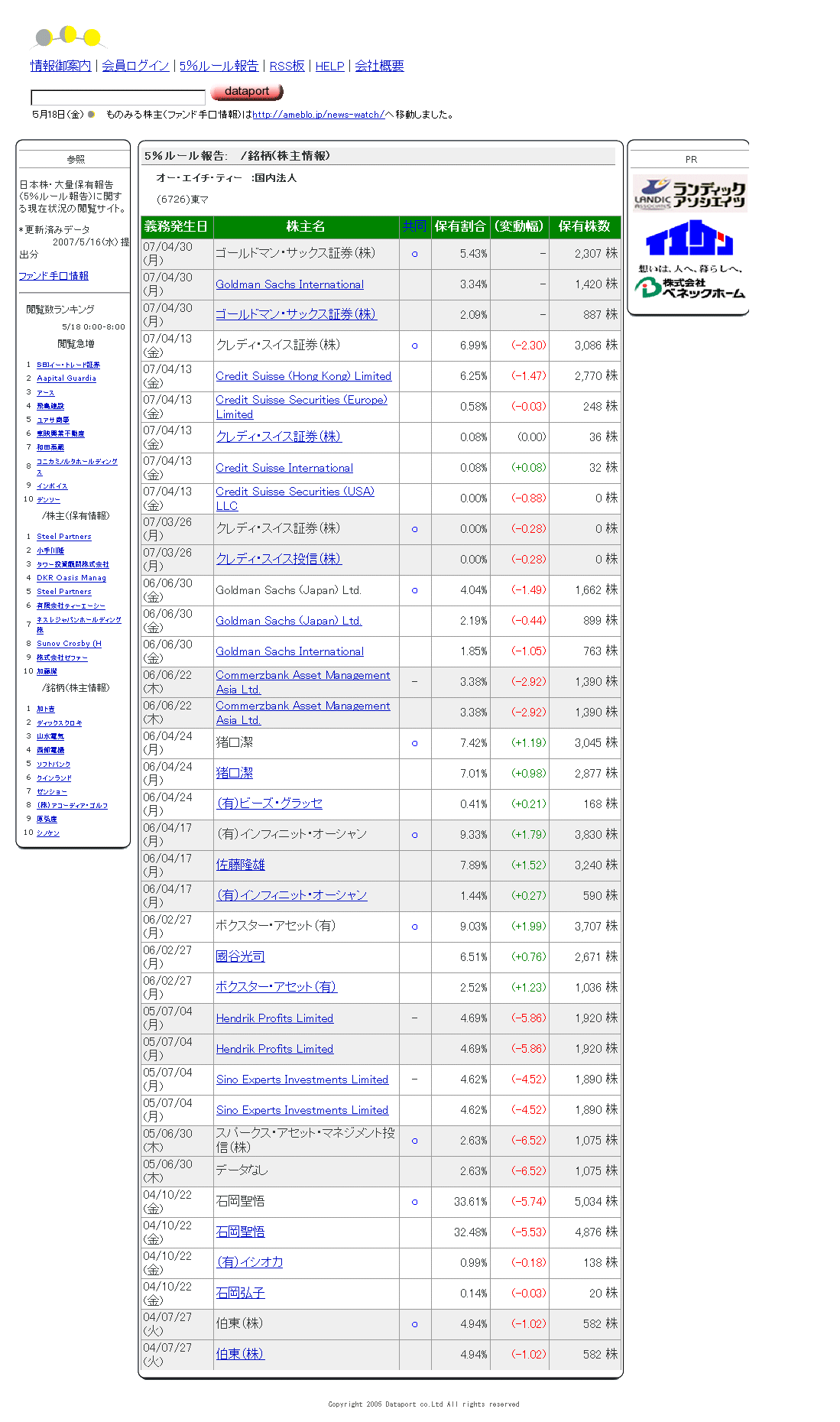Click the 共同 column header
The image size is (840, 1422).
point(414,226)
